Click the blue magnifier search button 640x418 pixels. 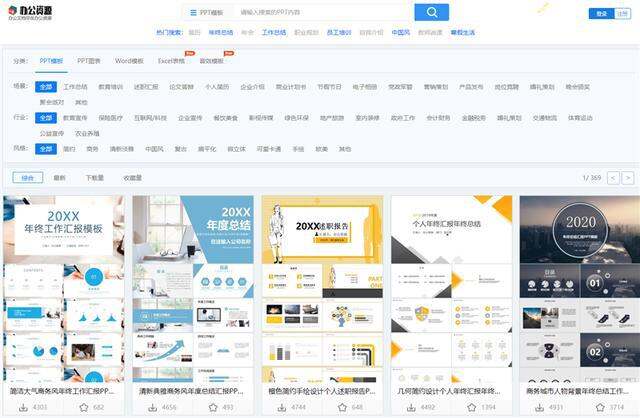pyautogui.click(x=431, y=12)
